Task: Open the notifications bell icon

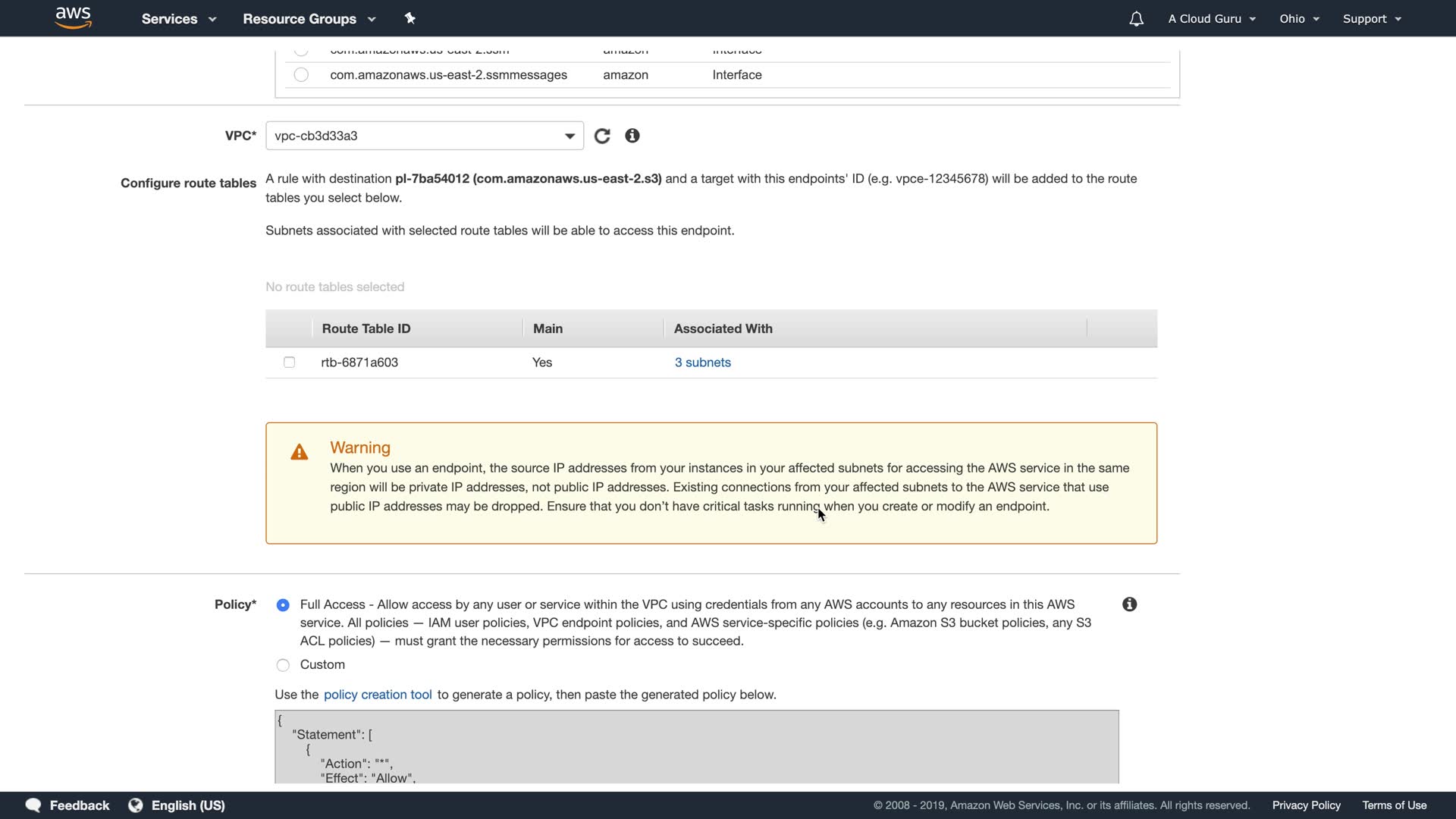Action: [1136, 19]
